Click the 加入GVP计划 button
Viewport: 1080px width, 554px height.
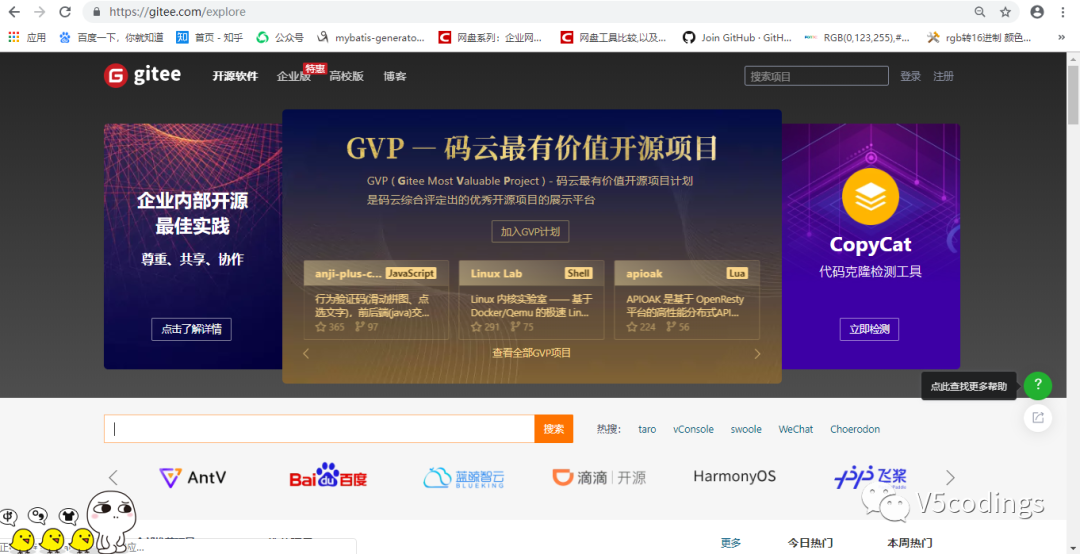[x=531, y=232]
